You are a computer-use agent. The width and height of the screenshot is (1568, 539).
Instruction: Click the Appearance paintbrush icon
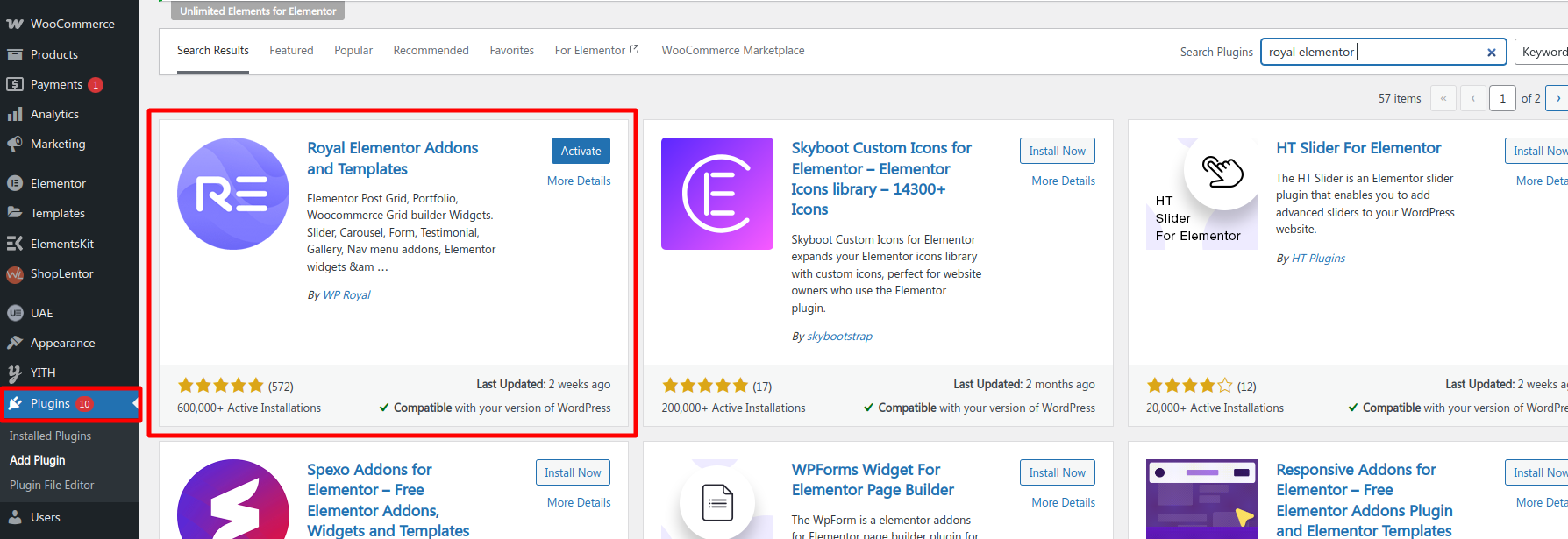coord(15,343)
